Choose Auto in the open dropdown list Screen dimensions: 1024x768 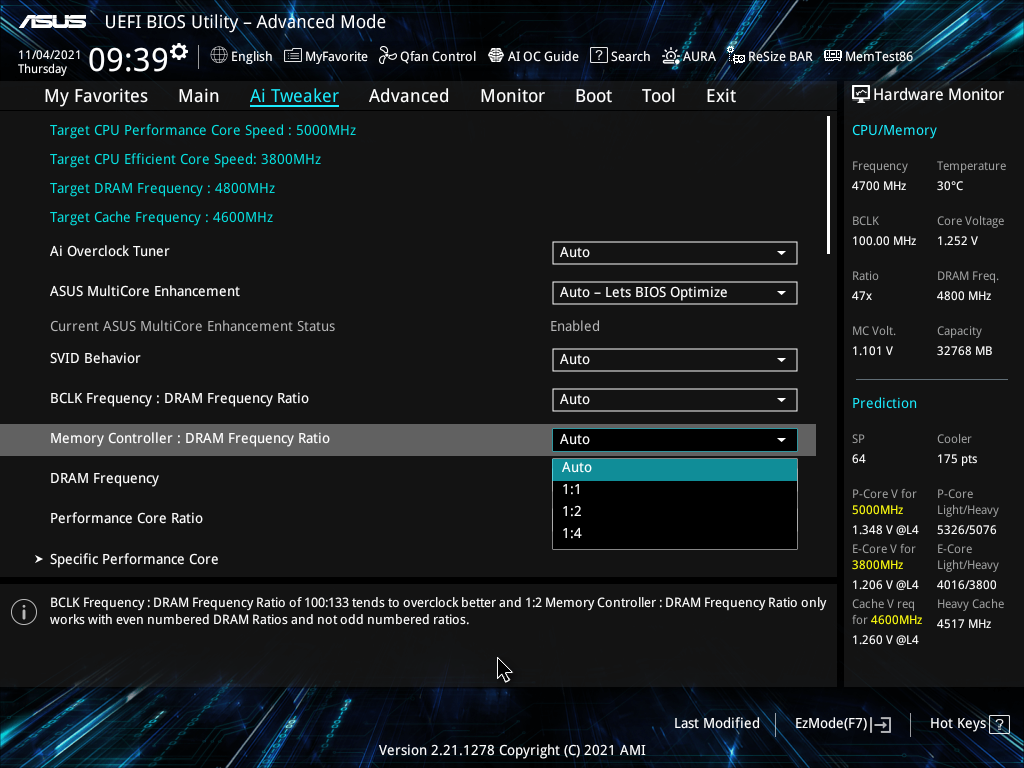point(675,470)
